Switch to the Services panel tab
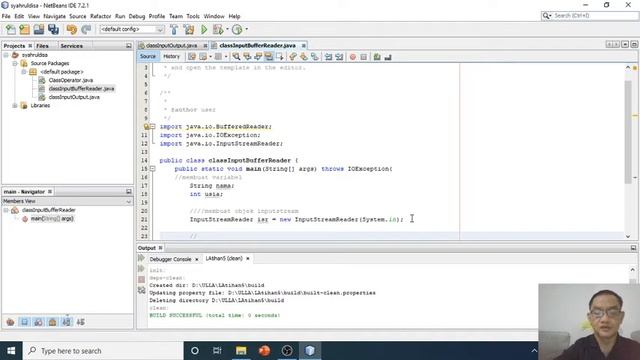 (x=71, y=46)
